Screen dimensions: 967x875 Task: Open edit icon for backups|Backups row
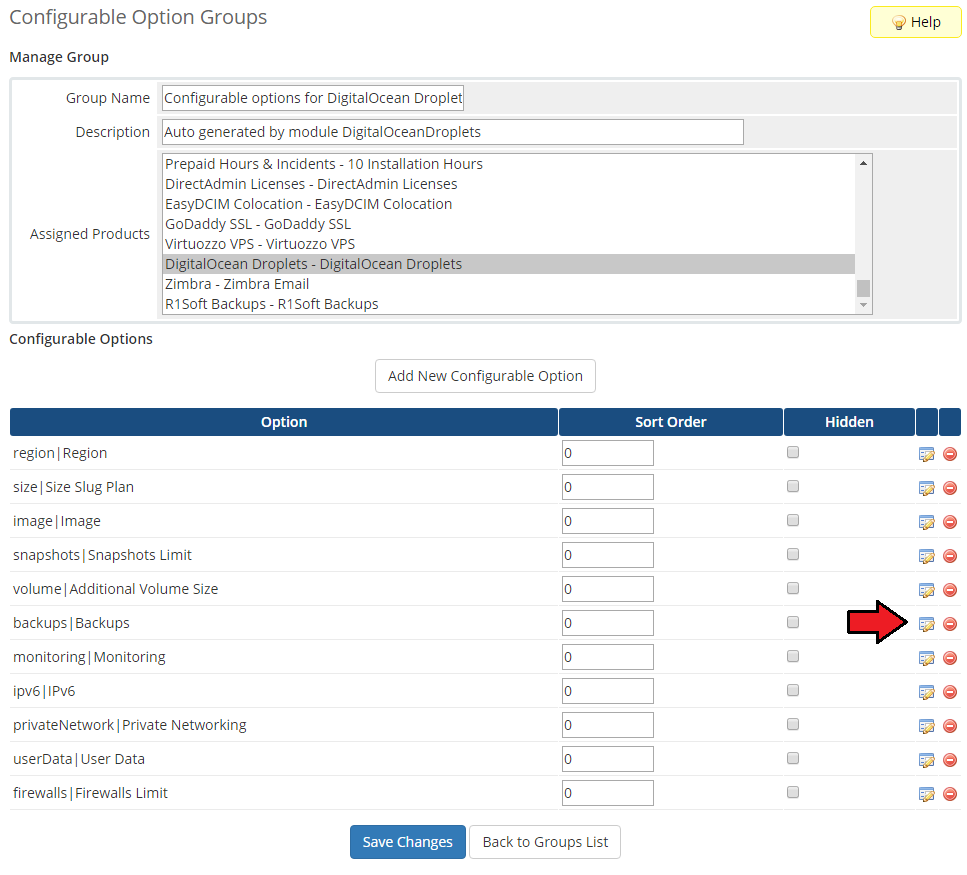926,624
